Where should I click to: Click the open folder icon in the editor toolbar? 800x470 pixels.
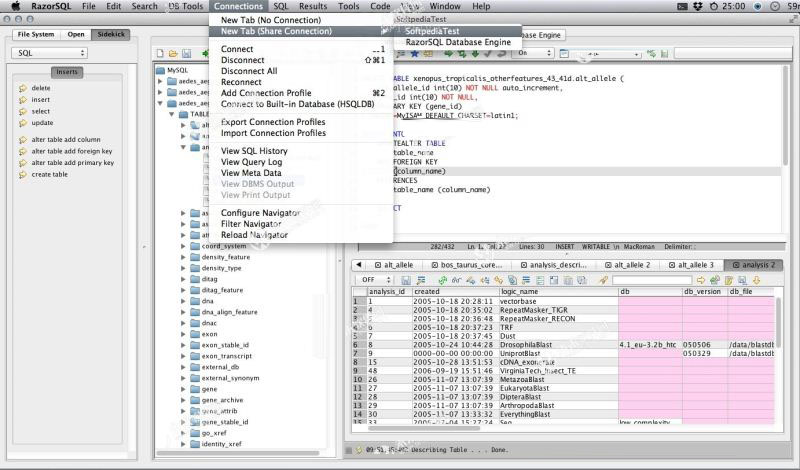[173, 54]
